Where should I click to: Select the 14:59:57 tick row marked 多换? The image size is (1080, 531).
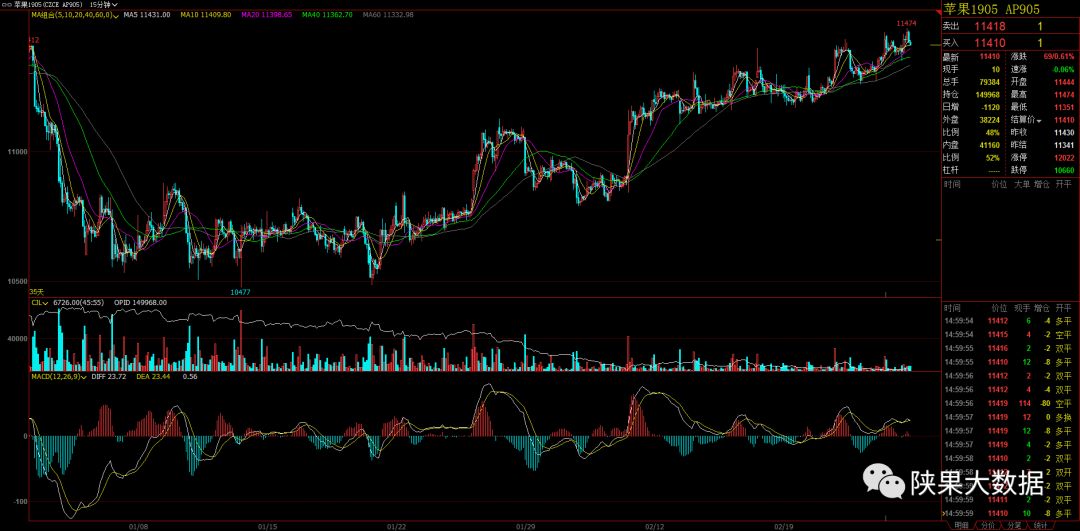tap(1009, 417)
